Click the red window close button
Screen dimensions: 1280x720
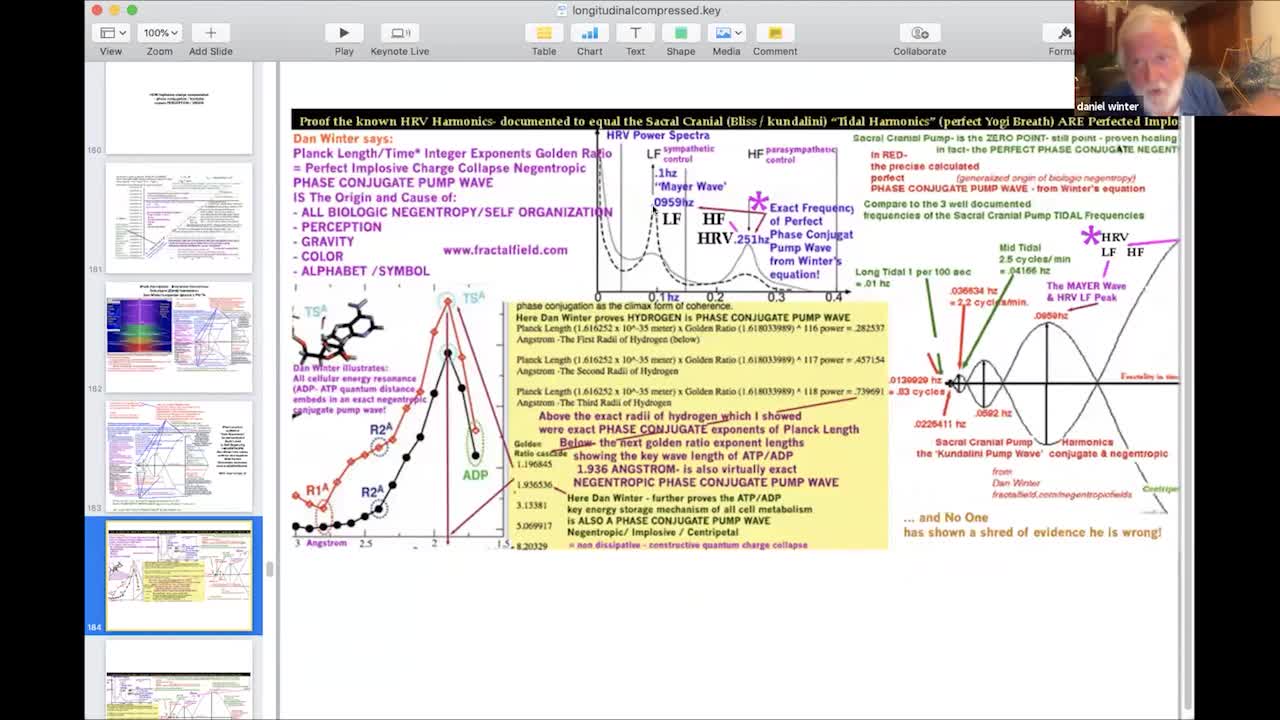click(97, 10)
